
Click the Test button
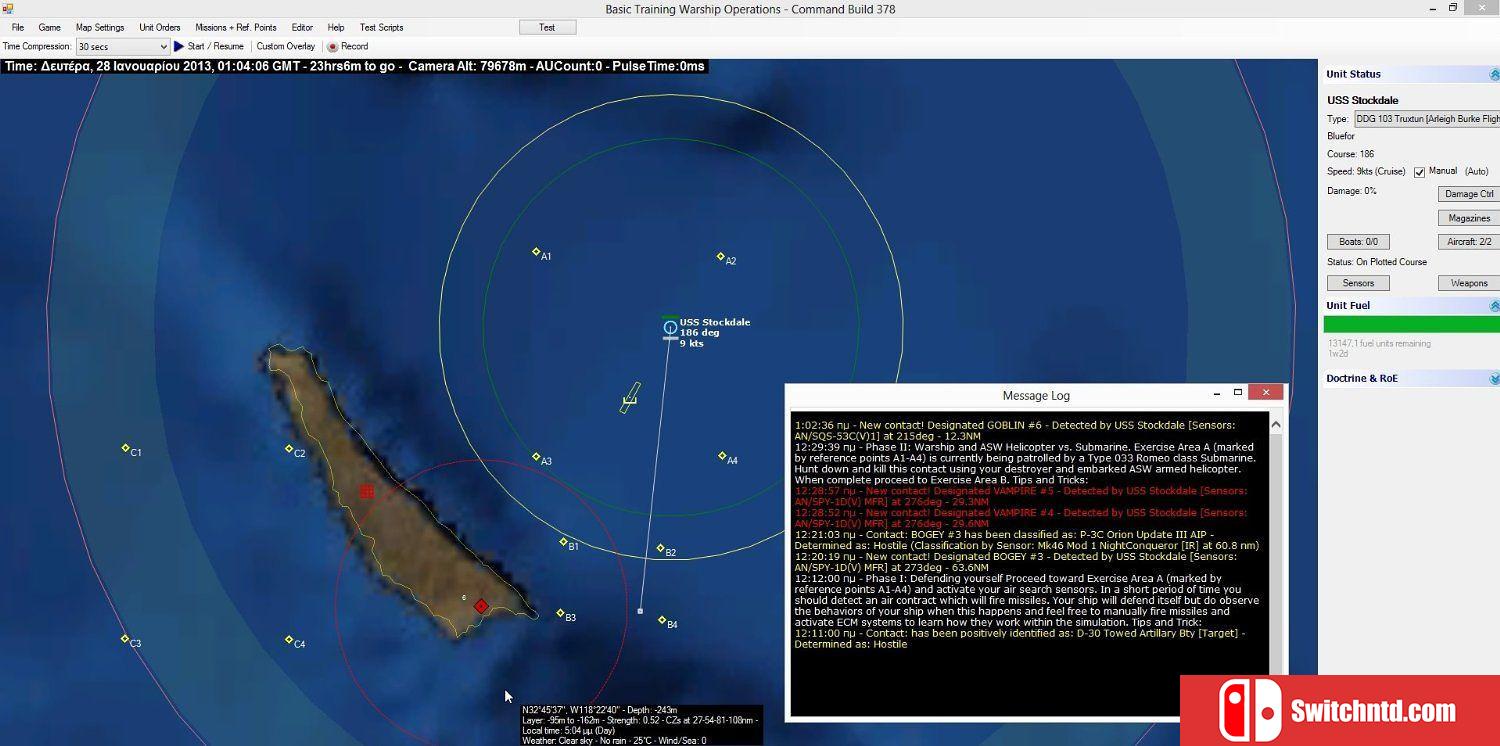(x=547, y=27)
